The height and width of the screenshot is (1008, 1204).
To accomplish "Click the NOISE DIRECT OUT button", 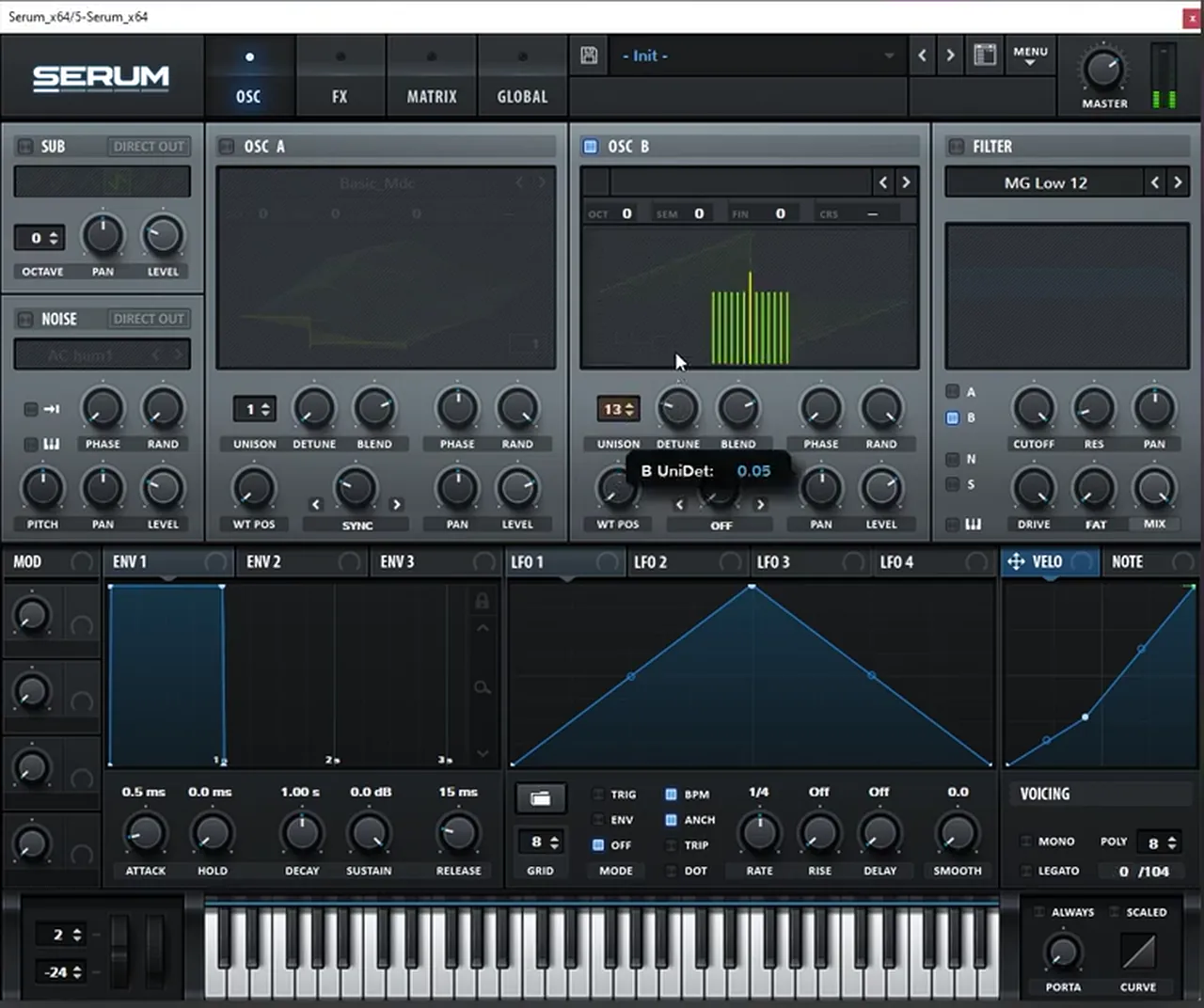I will pyautogui.click(x=149, y=320).
